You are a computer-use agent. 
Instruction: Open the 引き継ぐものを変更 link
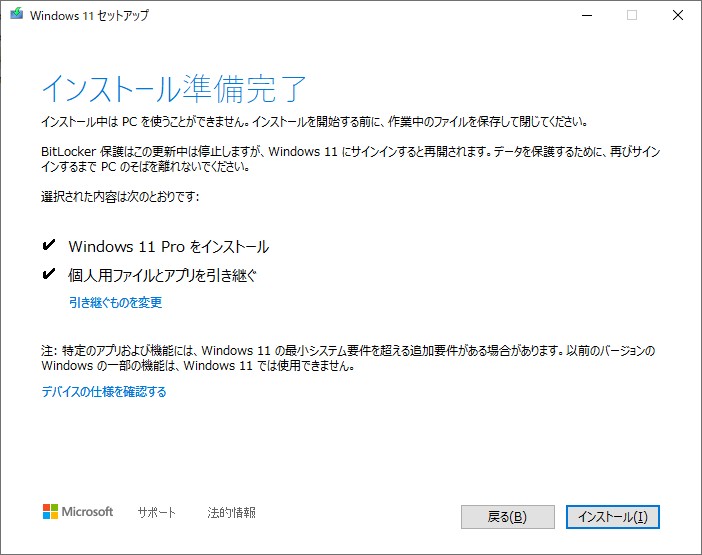tap(116, 303)
